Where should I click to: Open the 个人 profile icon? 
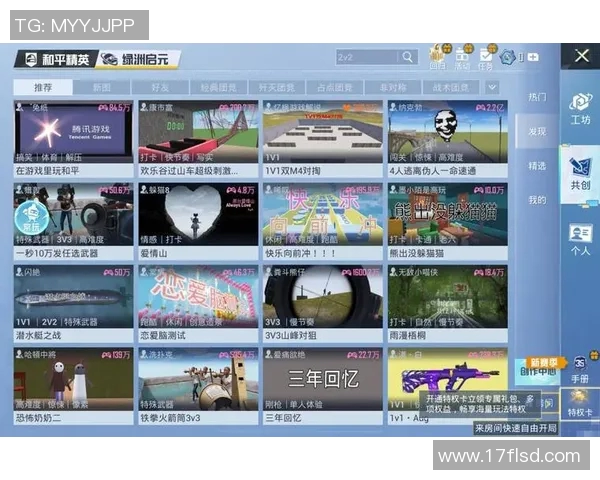(580, 240)
